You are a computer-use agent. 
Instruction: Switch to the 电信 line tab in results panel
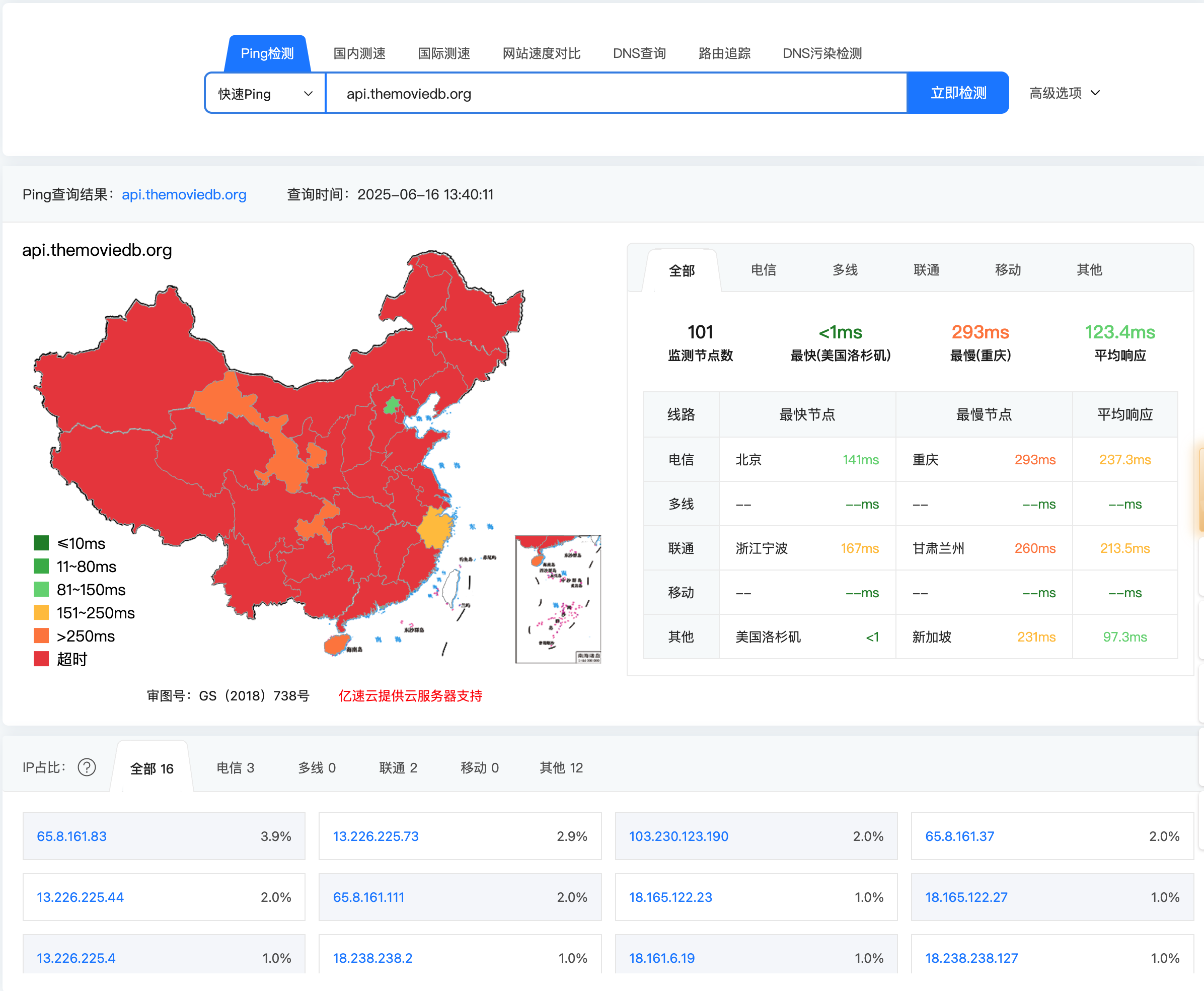click(x=764, y=270)
